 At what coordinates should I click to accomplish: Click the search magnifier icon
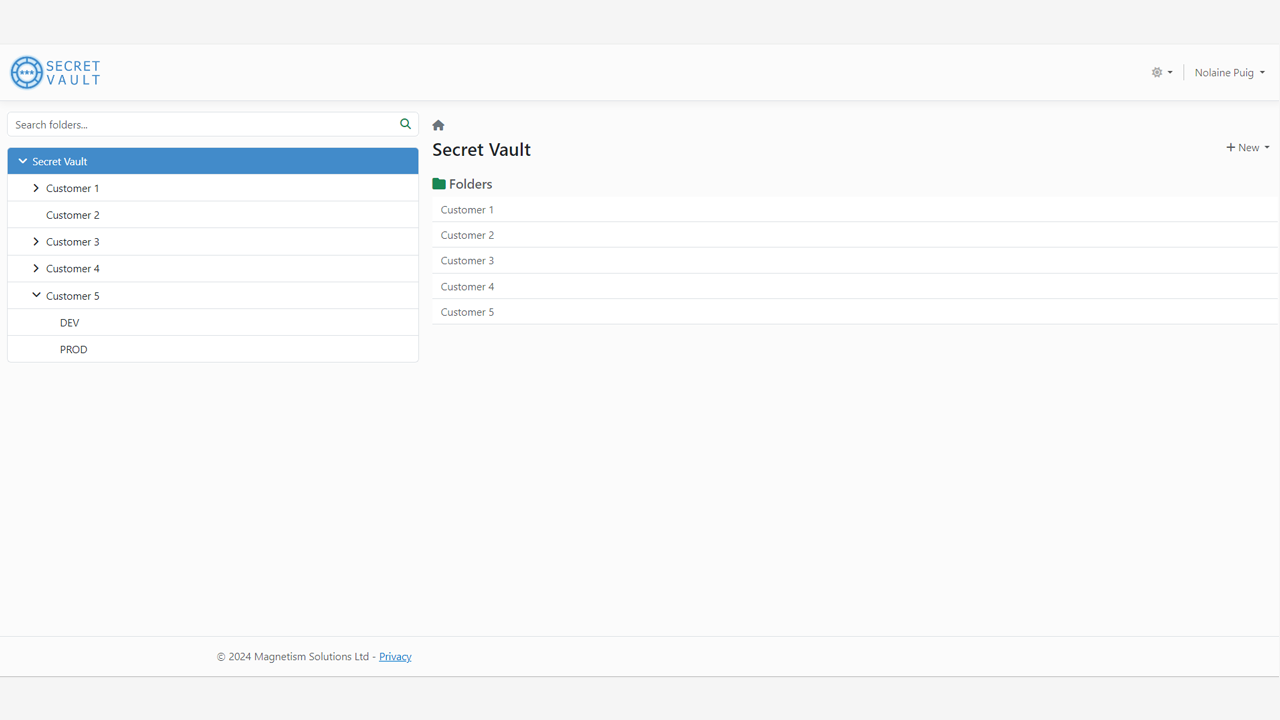pos(405,124)
